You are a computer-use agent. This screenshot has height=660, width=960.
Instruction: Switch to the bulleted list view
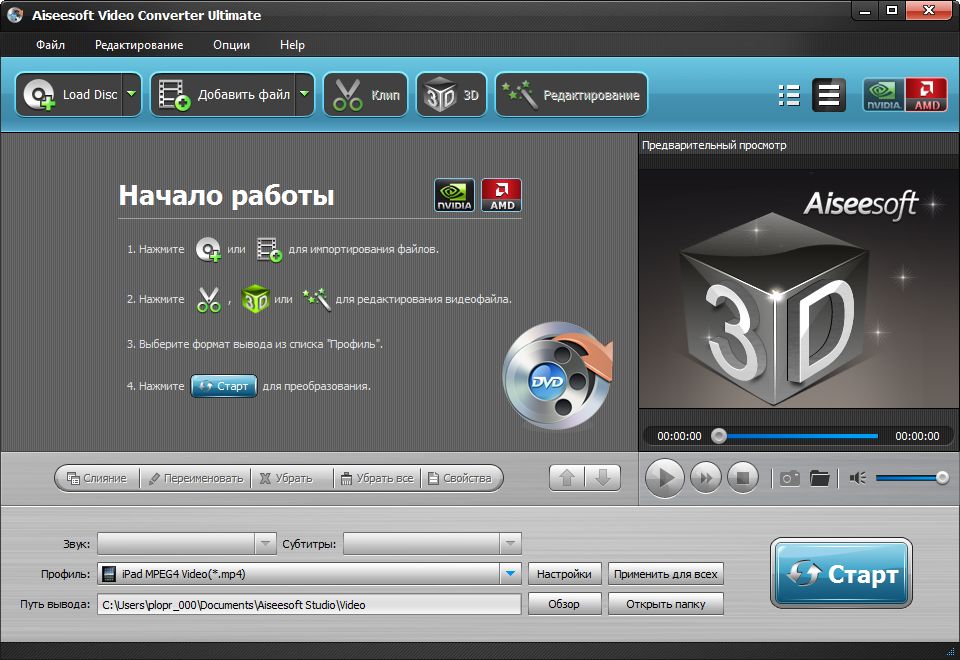pyautogui.click(x=789, y=96)
